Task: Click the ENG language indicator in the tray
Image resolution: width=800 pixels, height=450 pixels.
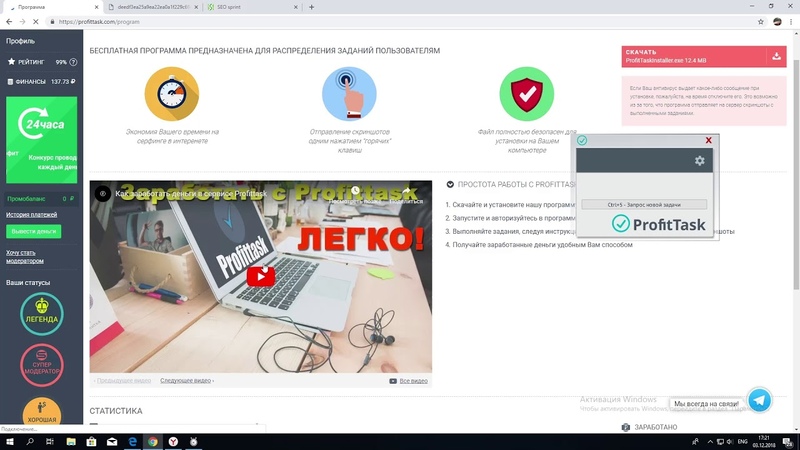Action: coord(743,442)
